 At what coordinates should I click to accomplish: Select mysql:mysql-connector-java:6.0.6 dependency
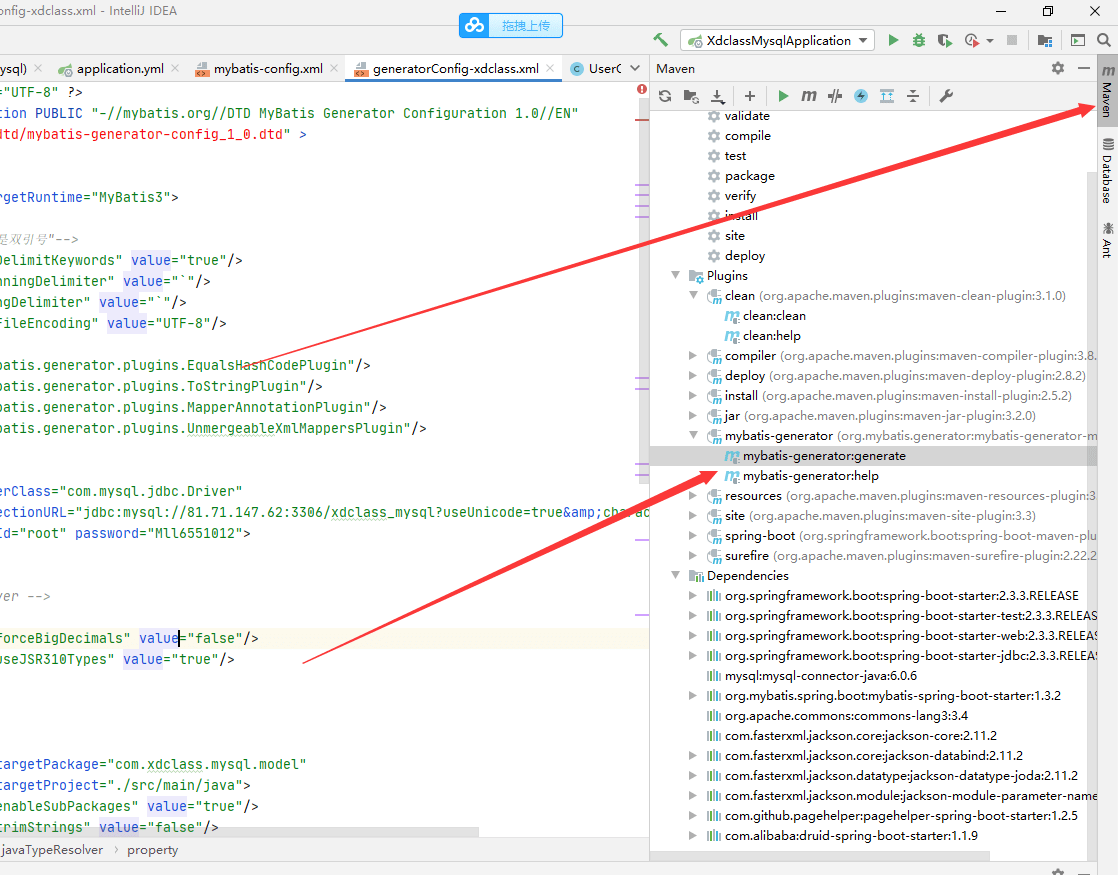821,675
